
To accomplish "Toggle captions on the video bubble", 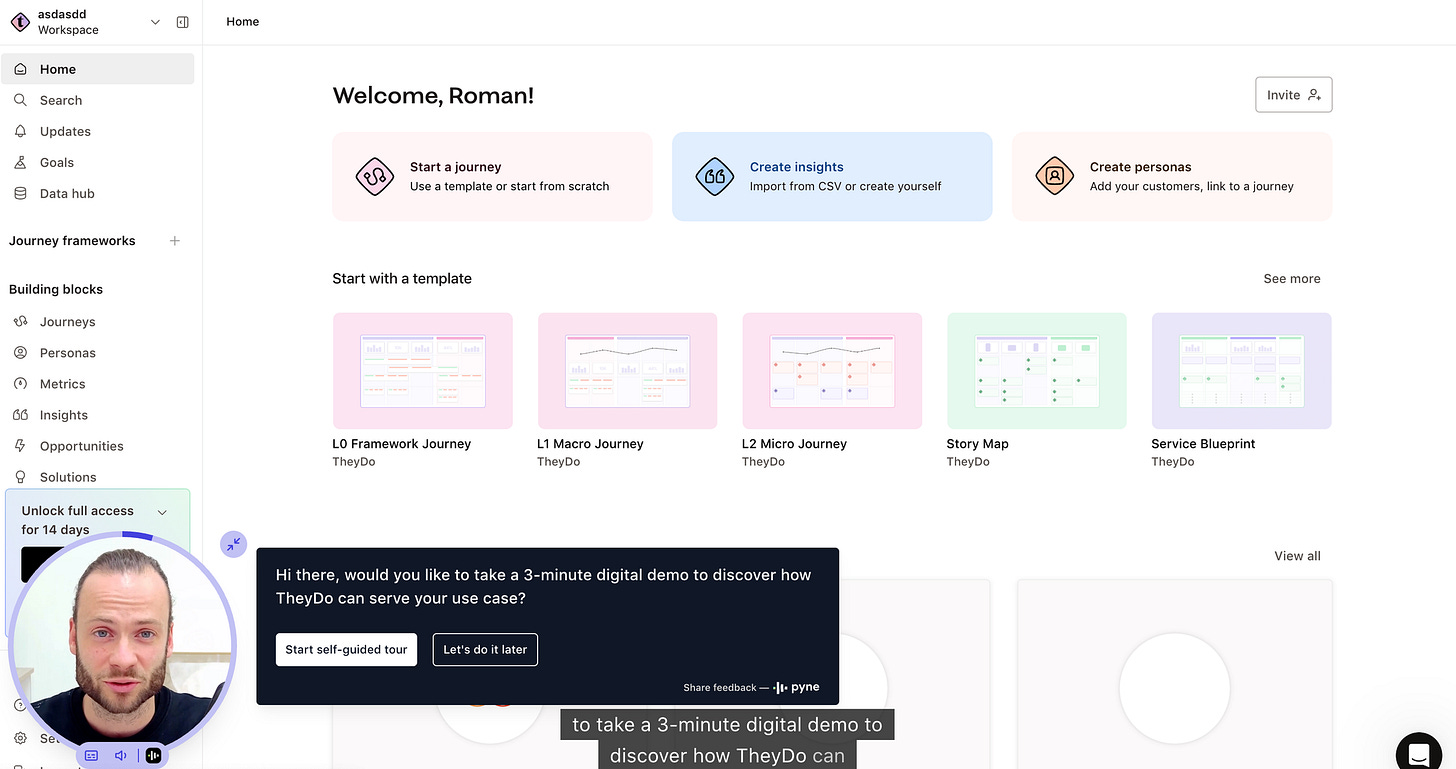I will 91,756.
